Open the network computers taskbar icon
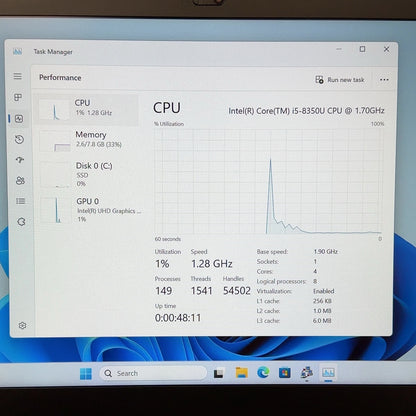 click(x=307, y=372)
